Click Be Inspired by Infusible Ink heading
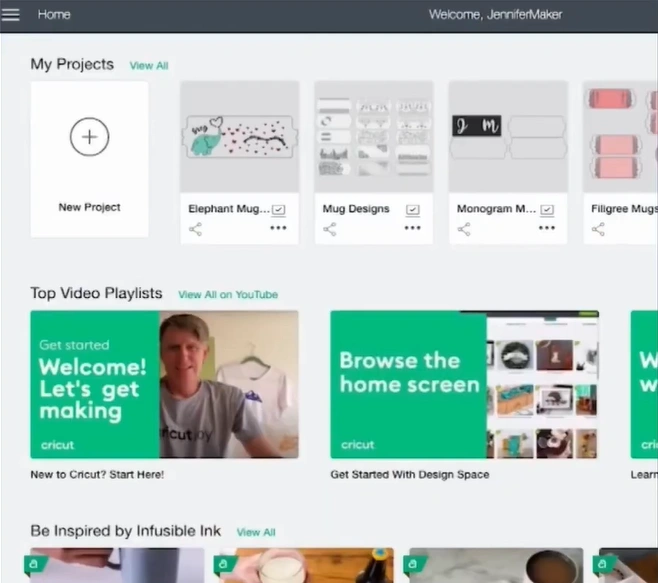The height and width of the screenshot is (583, 658). (125, 531)
